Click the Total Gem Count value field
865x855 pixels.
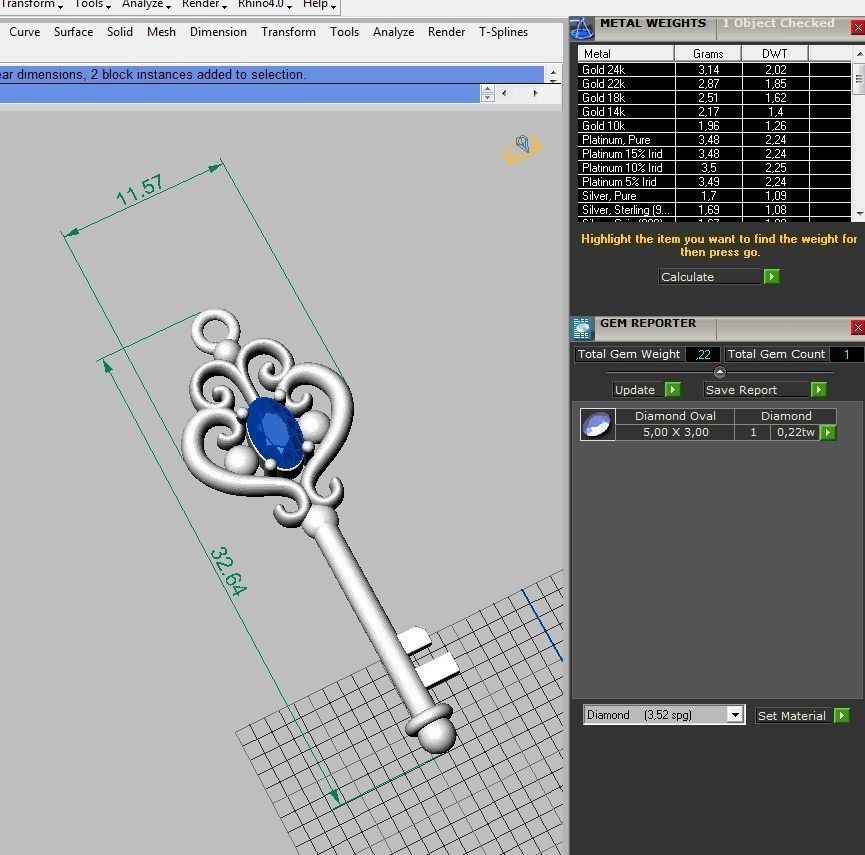click(846, 354)
